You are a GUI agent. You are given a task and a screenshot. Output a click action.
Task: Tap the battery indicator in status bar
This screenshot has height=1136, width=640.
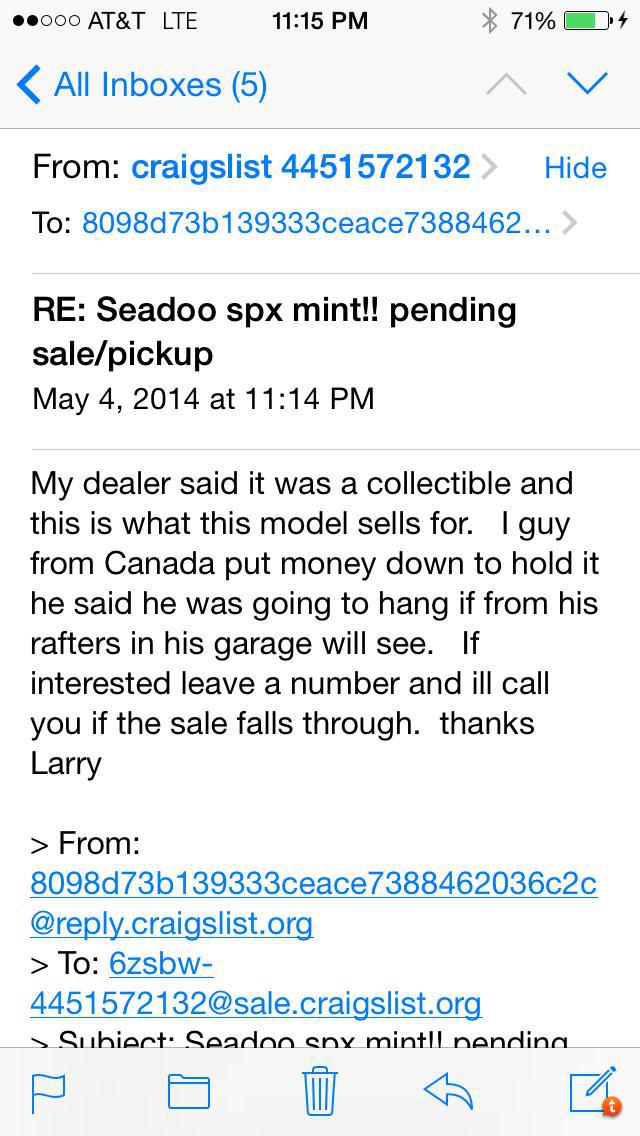pyautogui.click(x=586, y=21)
